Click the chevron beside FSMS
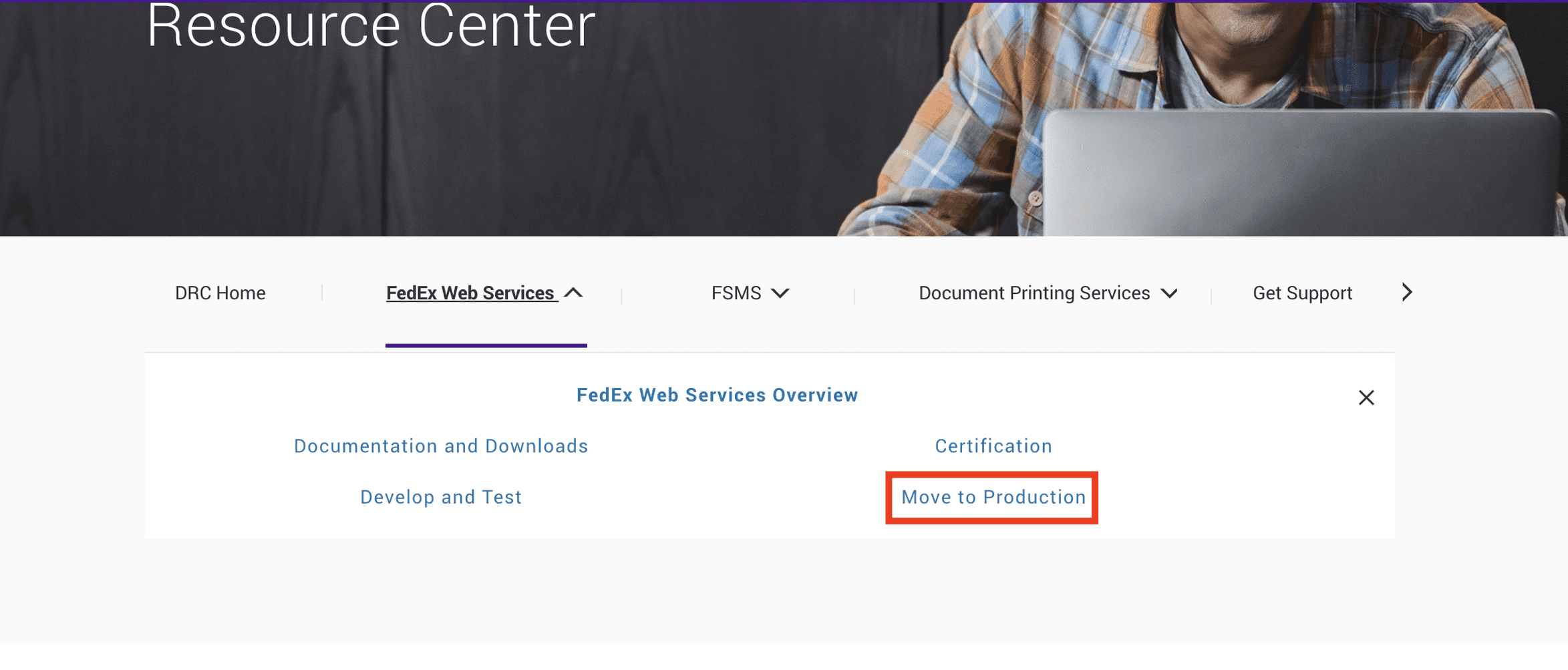The image size is (1568, 670). click(x=780, y=293)
